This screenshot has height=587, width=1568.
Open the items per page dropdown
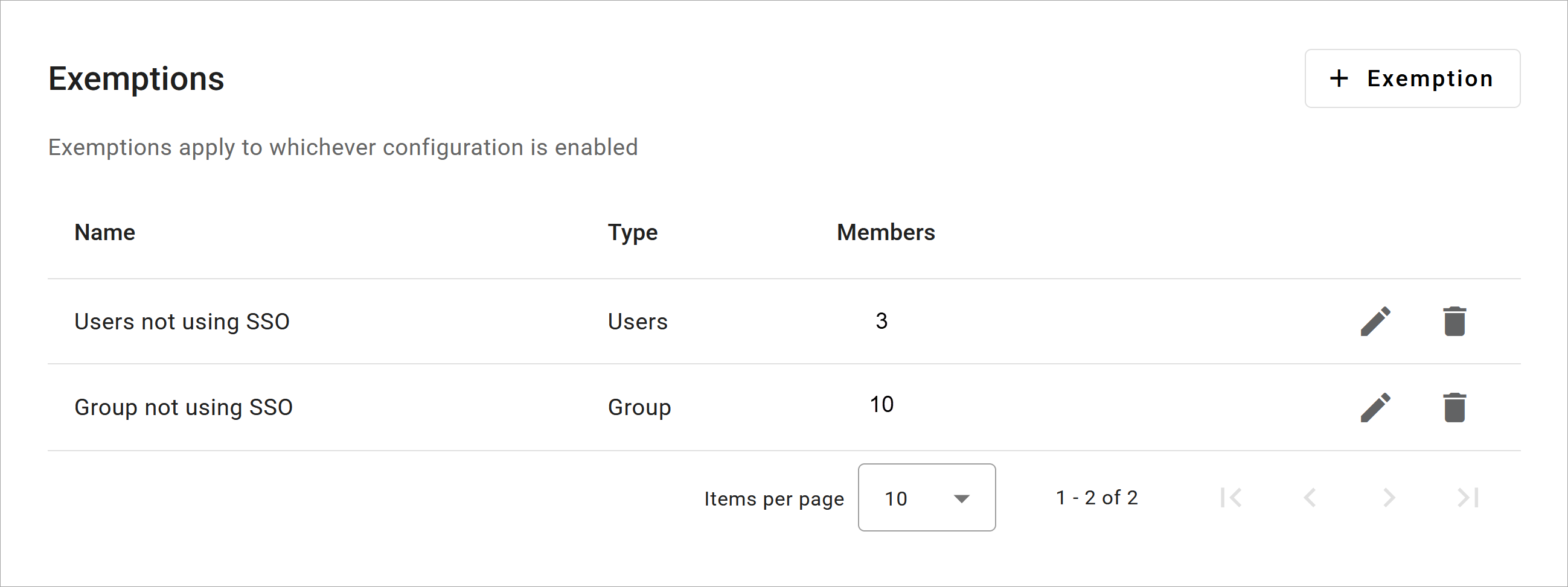coord(926,498)
